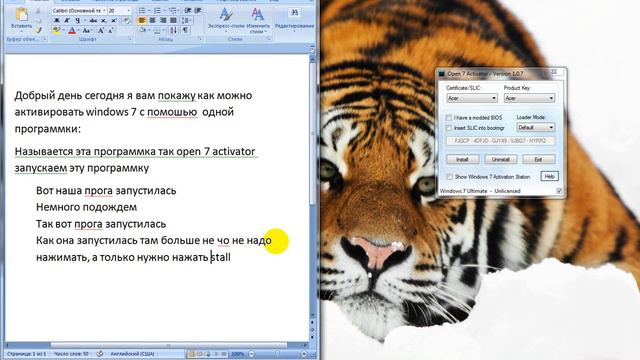Viewport: 640px width, 360px height.
Task: Toggle underline (Ч) formatting
Action: point(77,20)
